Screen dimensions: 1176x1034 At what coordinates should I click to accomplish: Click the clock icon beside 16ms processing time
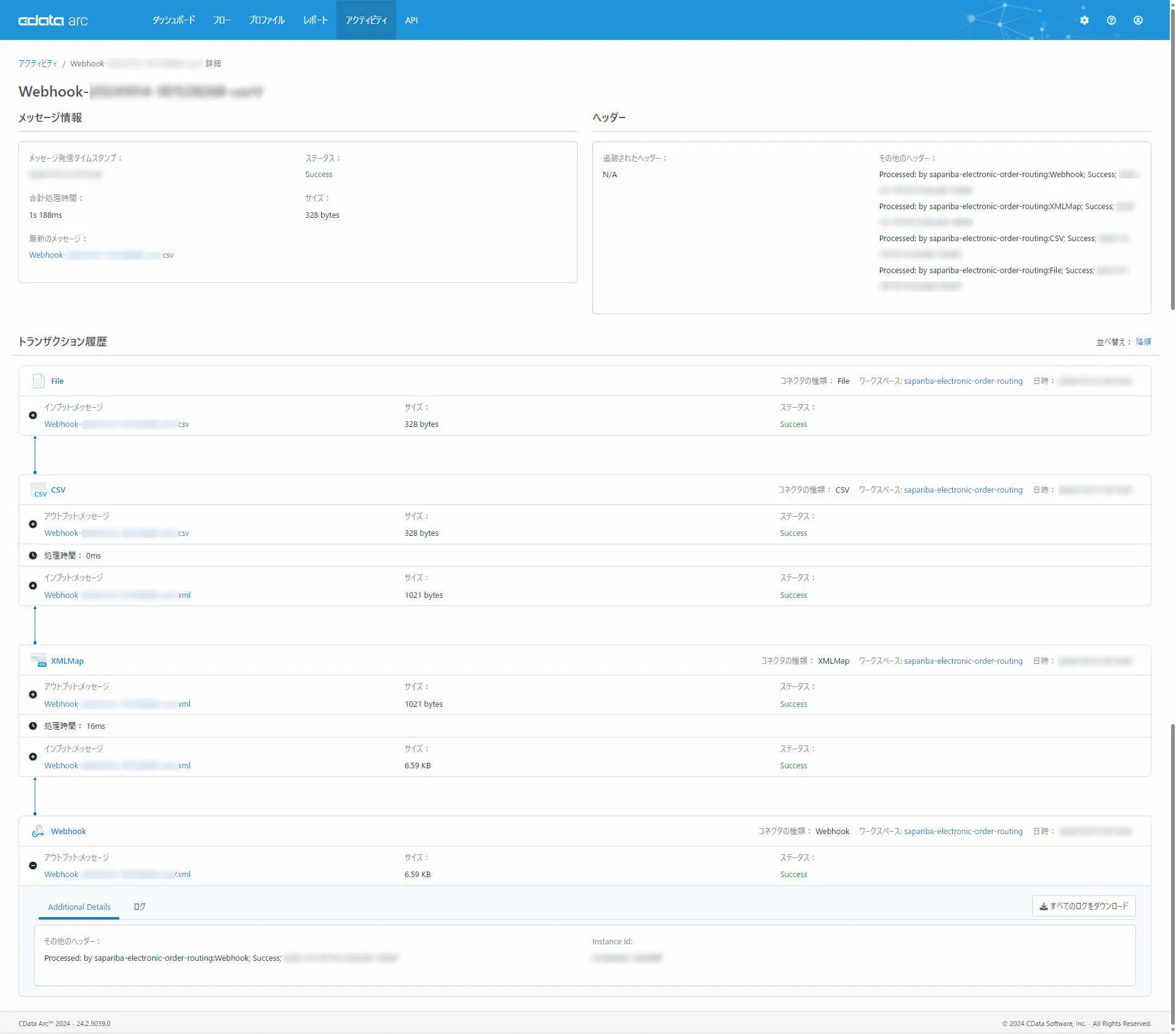[x=33, y=726]
